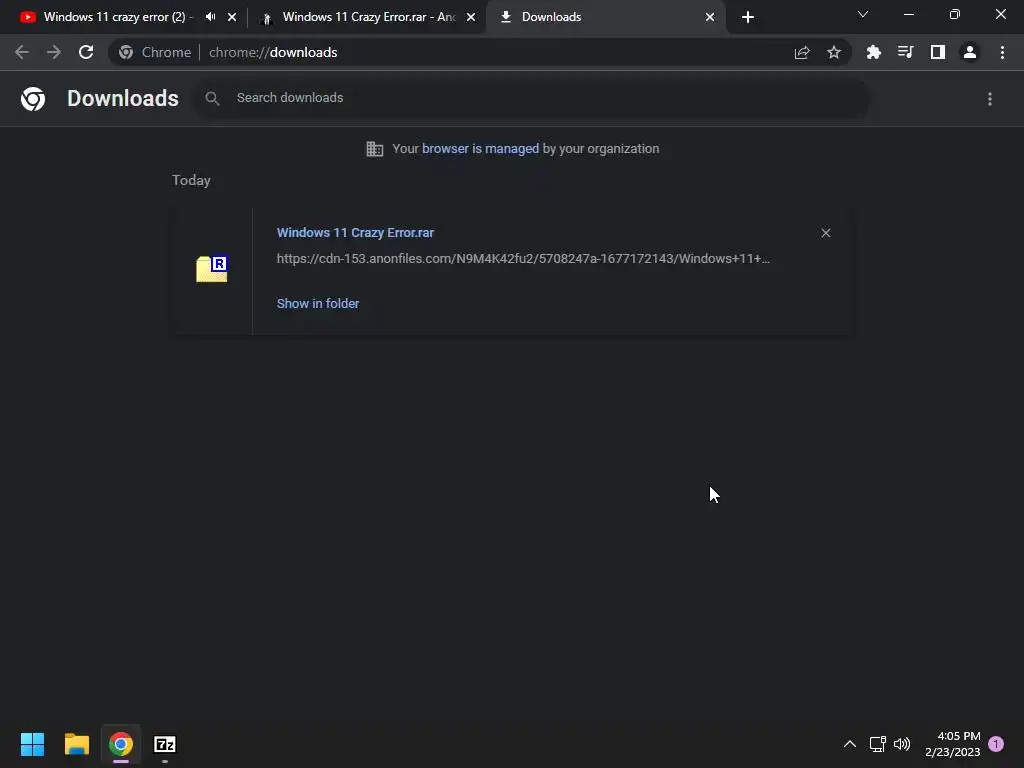Switch to the Windows 11 Crazy Error.rar AnonFiles tab
Image resolution: width=1024 pixels, height=768 pixels.
pos(368,17)
